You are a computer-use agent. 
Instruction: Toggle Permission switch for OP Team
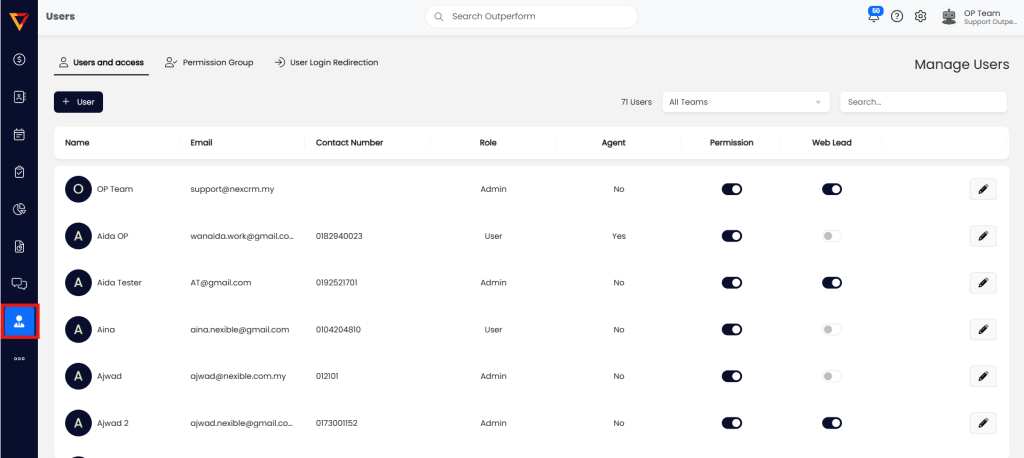click(x=732, y=189)
